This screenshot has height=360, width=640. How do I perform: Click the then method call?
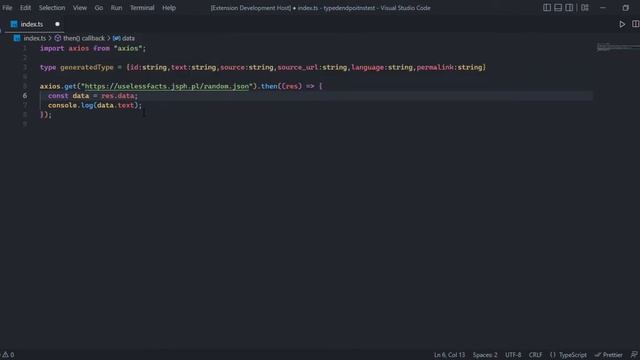tap(269, 86)
